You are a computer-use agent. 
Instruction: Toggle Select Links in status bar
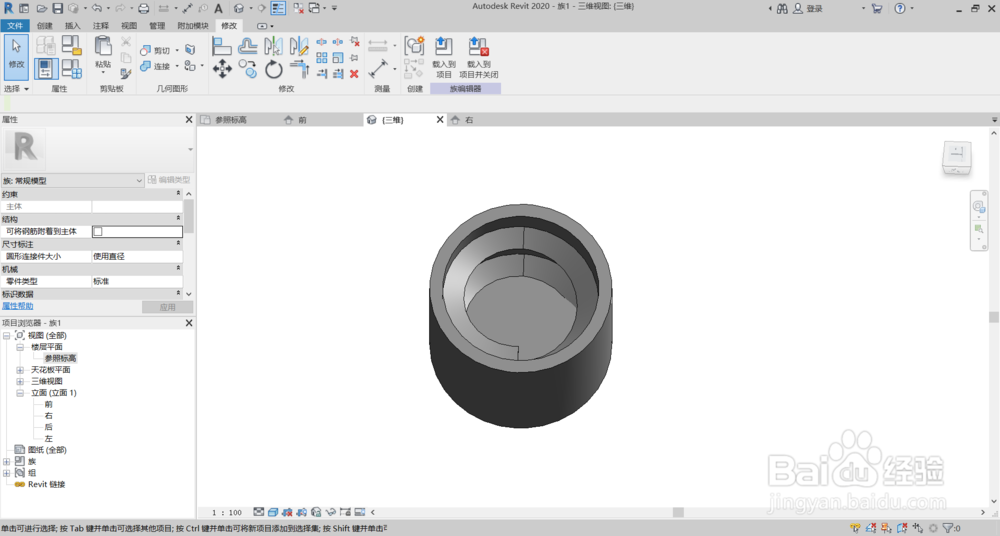pyautogui.click(x=855, y=528)
